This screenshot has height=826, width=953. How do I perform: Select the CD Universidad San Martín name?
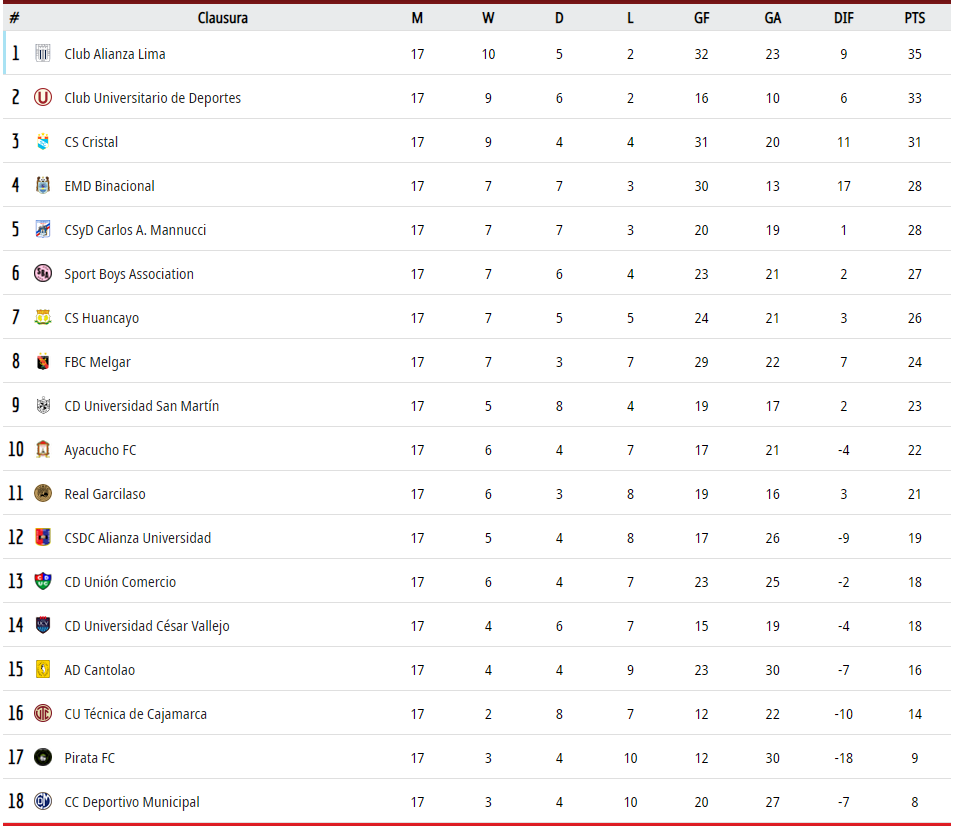click(142, 405)
